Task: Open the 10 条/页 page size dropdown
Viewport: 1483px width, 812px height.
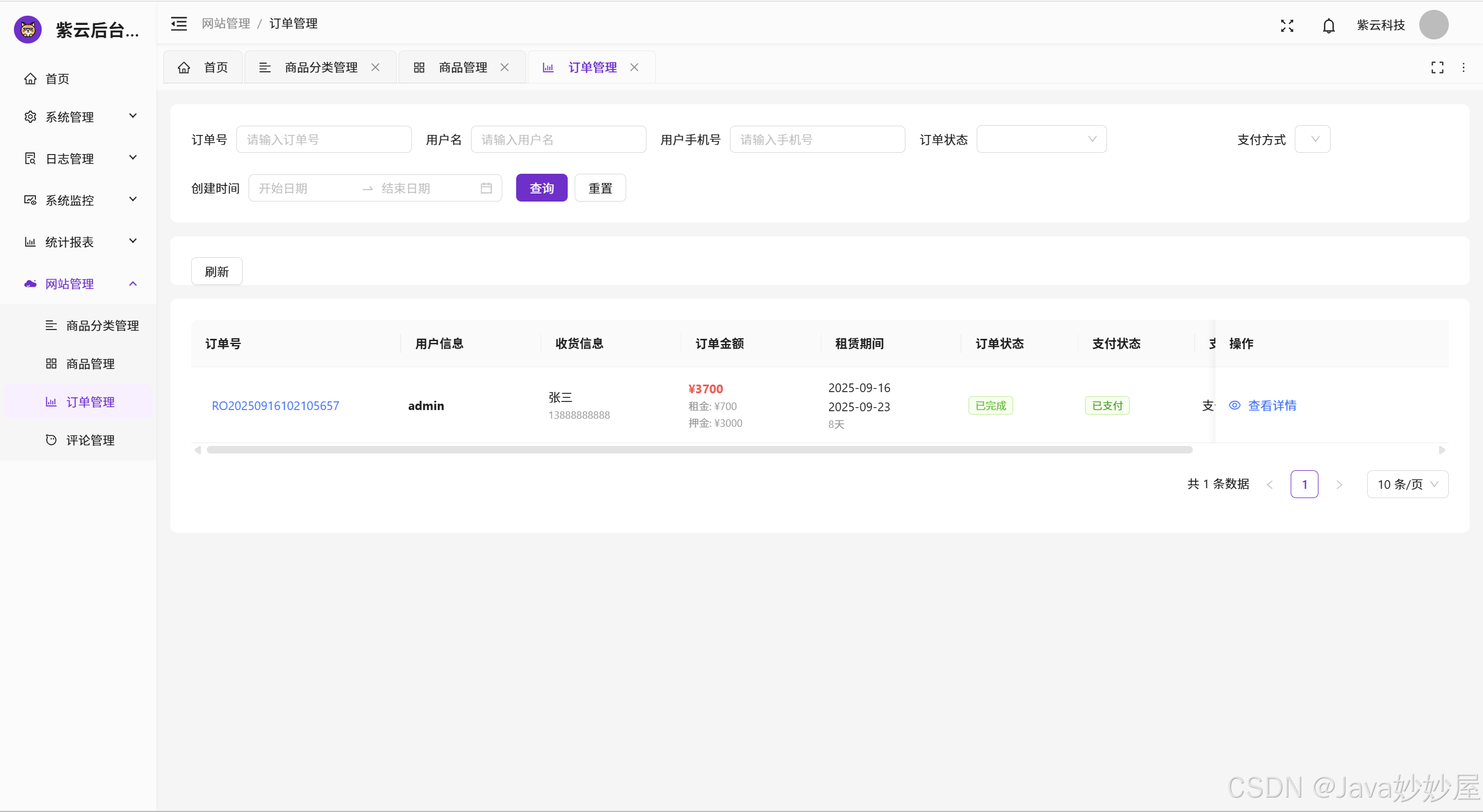Action: pyautogui.click(x=1408, y=484)
